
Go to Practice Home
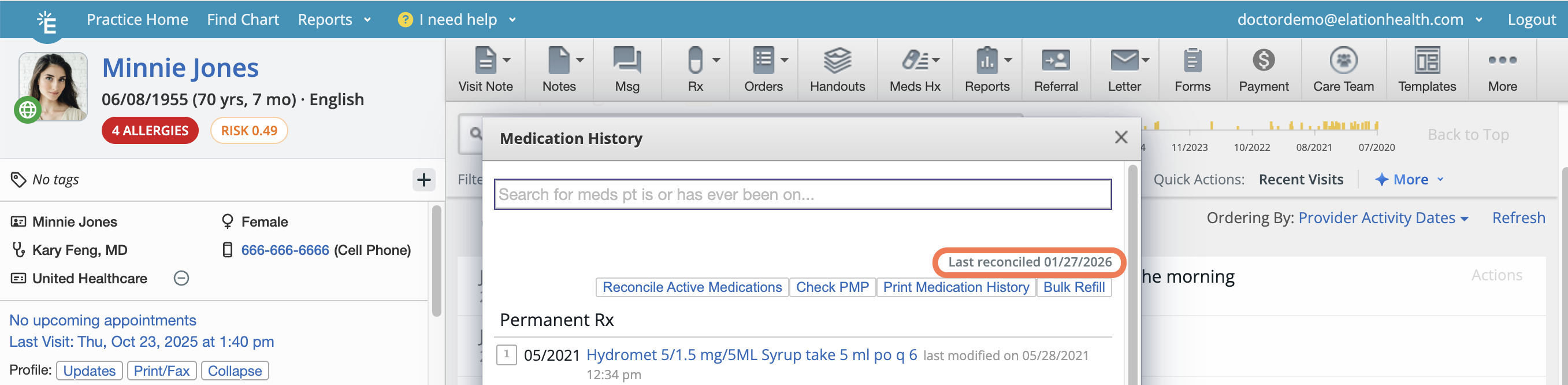point(137,20)
